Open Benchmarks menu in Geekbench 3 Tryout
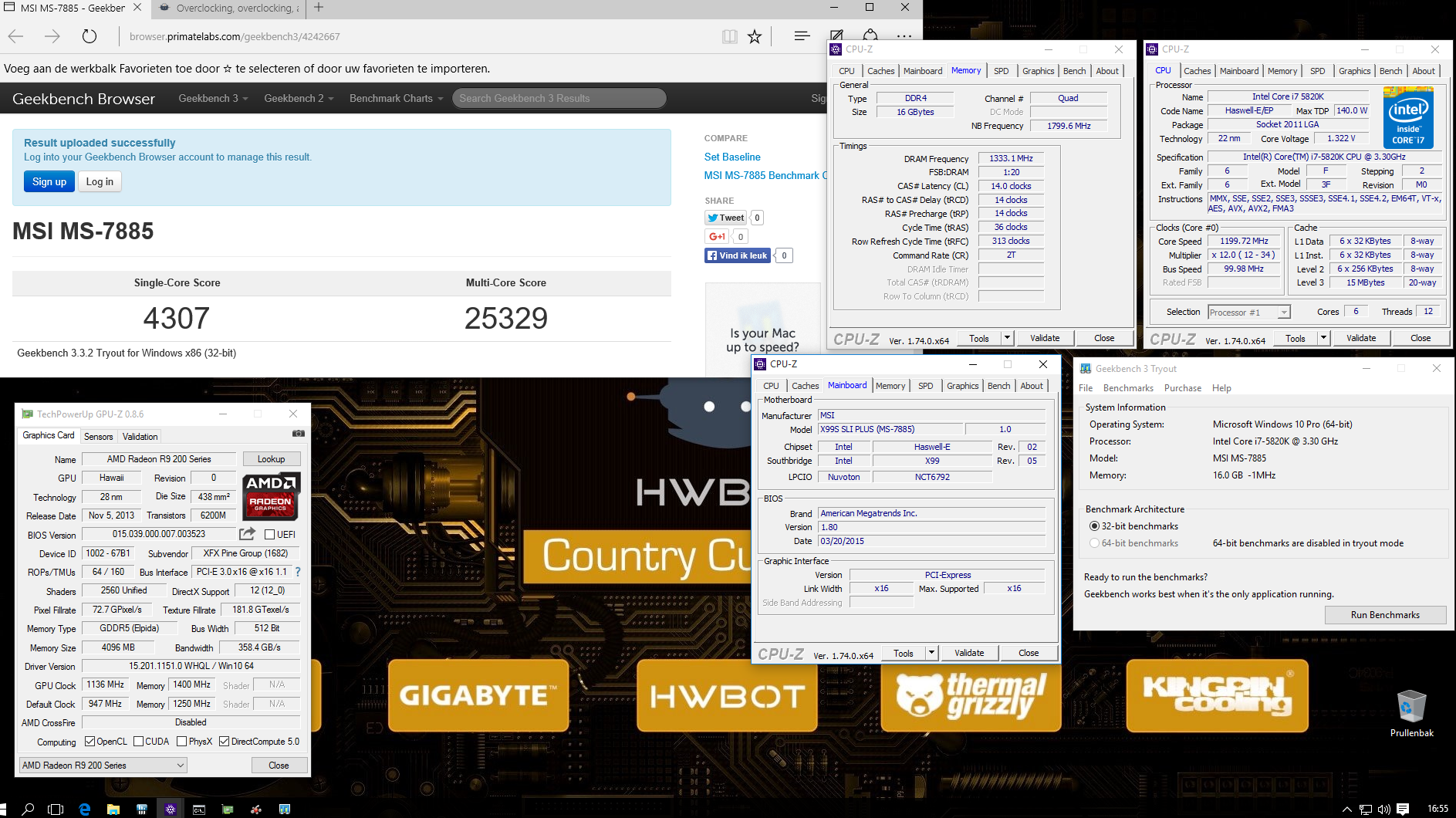The width and height of the screenshot is (1456, 818). pyautogui.click(x=1128, y=388)
